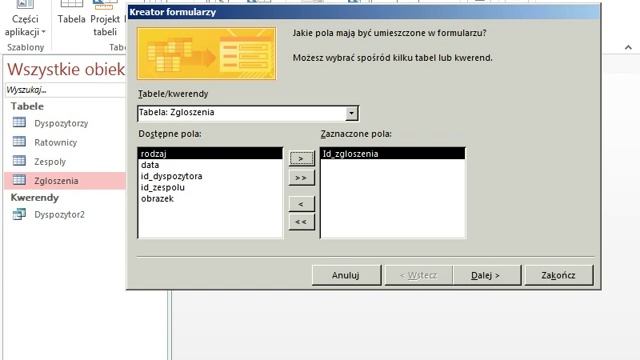Add all fields with the >> button
640x360 pixels.
click(302, 178)
